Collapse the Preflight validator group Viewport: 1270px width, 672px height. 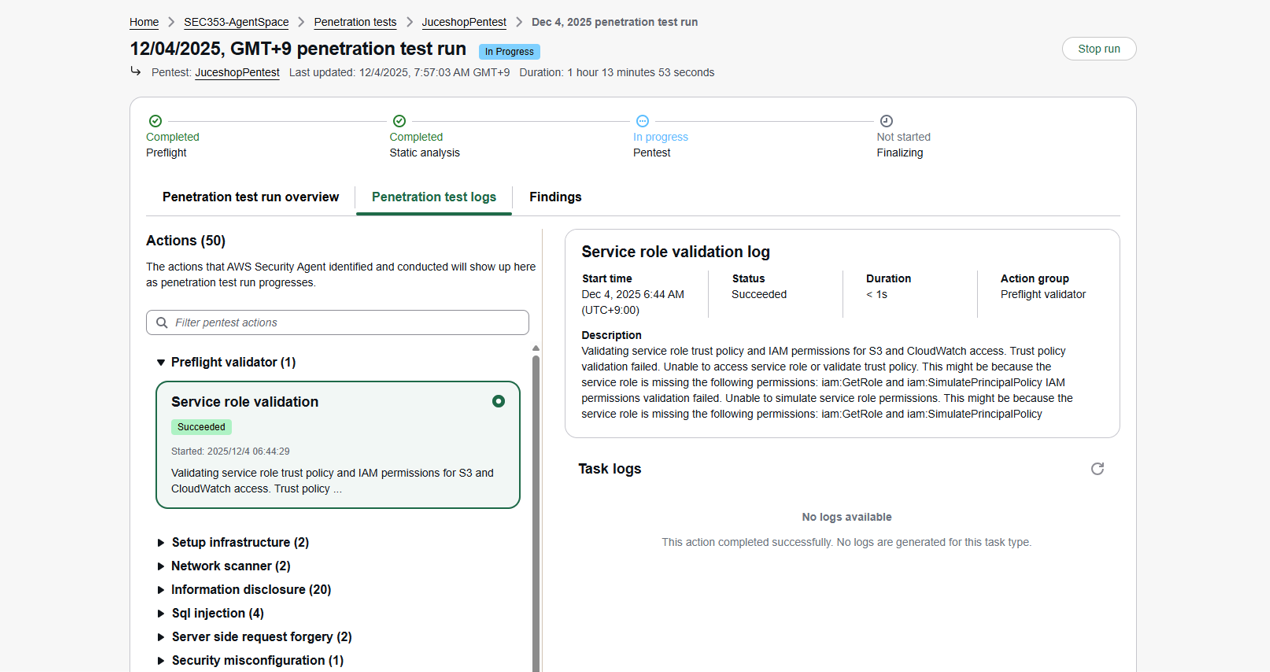point(161,363)
